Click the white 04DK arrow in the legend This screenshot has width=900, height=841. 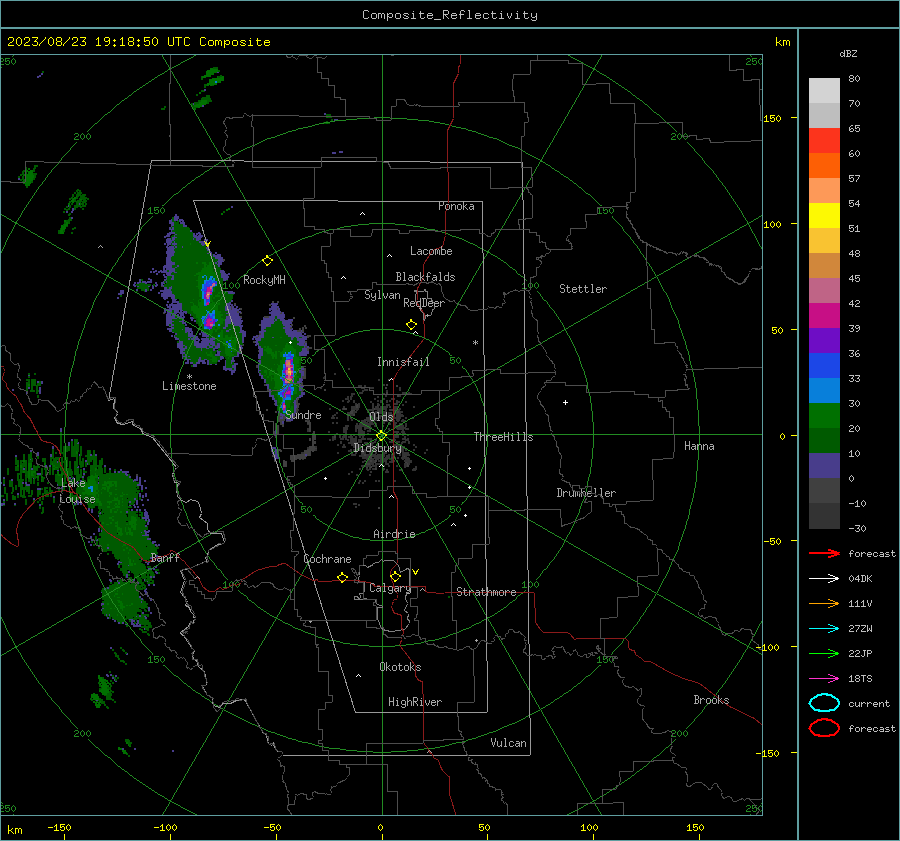(x=824, y=578)
